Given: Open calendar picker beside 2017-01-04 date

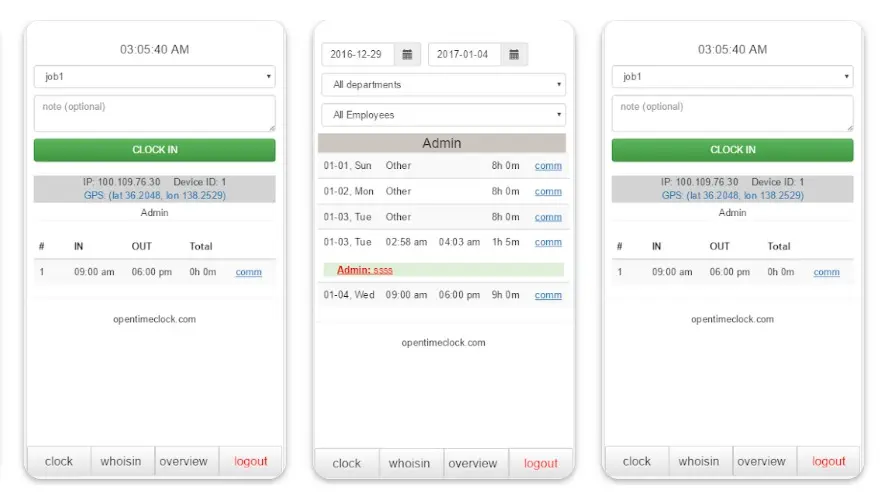Looking at the screenshot, I should click(x=513, y=54).
